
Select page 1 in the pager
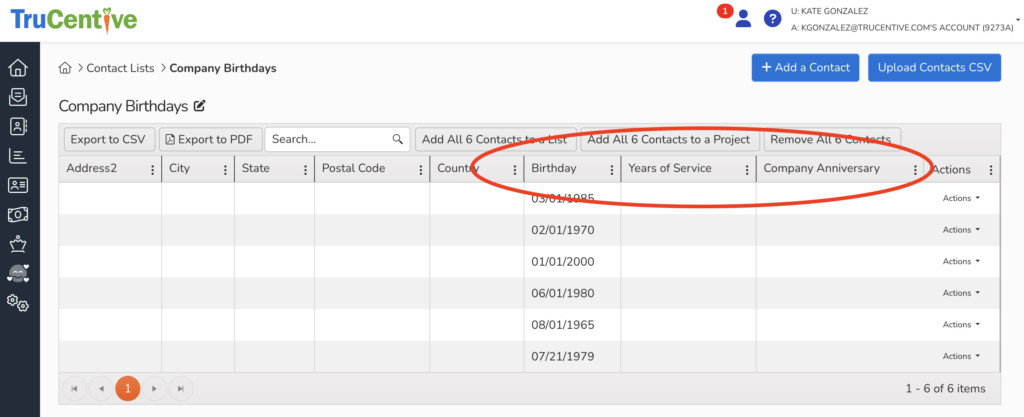[128, 388]
